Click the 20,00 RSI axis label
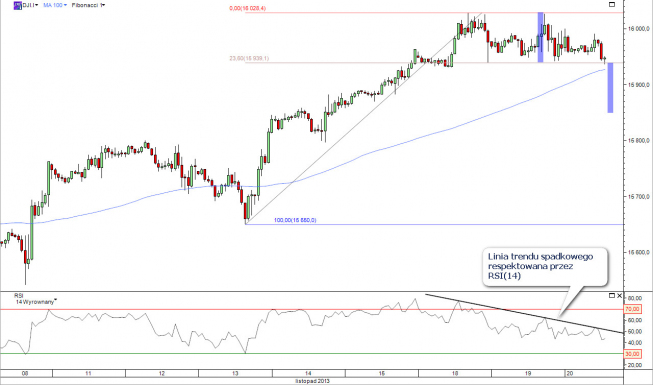 (634, 365)
